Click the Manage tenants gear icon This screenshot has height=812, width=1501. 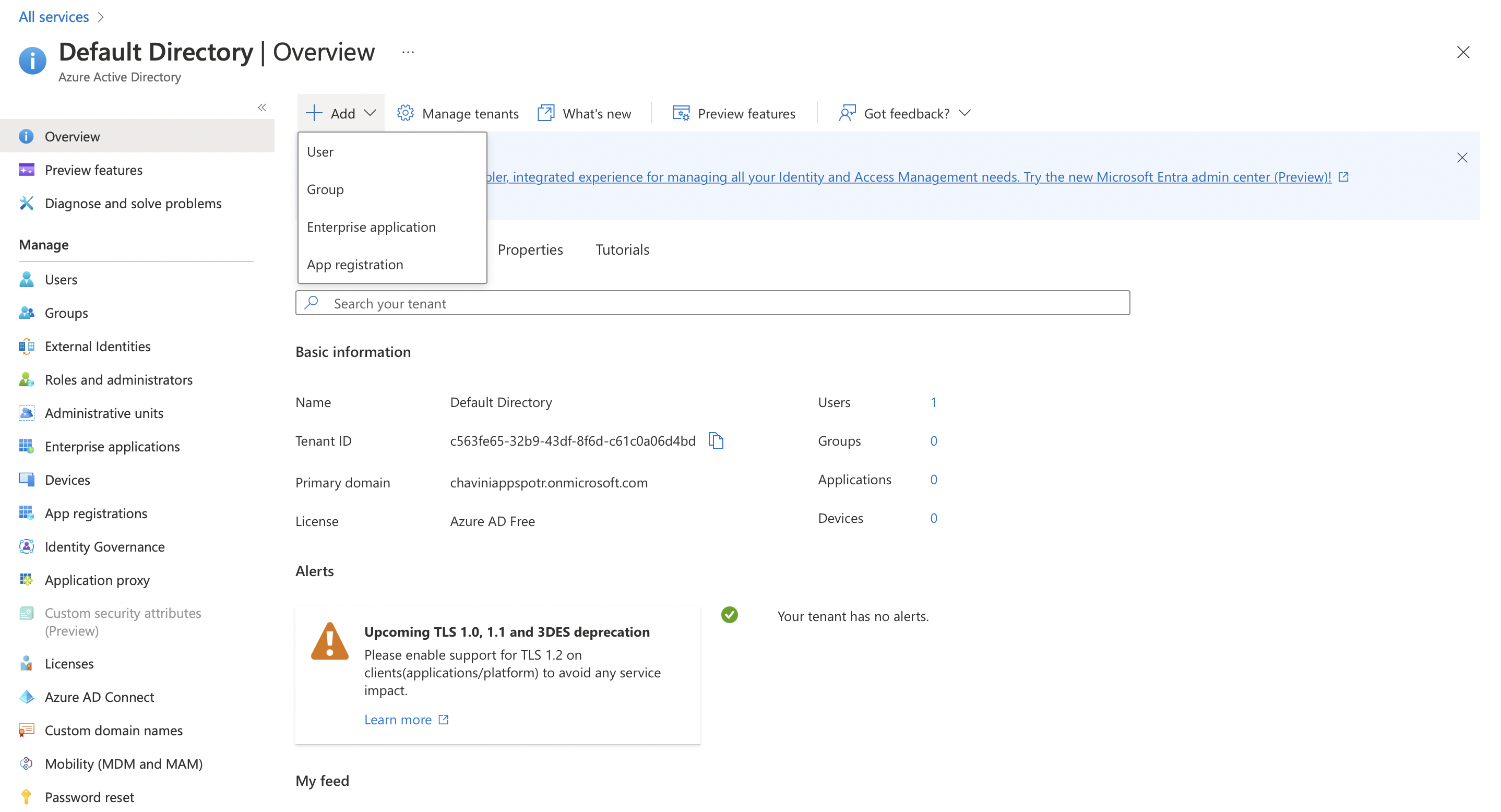coord(405,113)
